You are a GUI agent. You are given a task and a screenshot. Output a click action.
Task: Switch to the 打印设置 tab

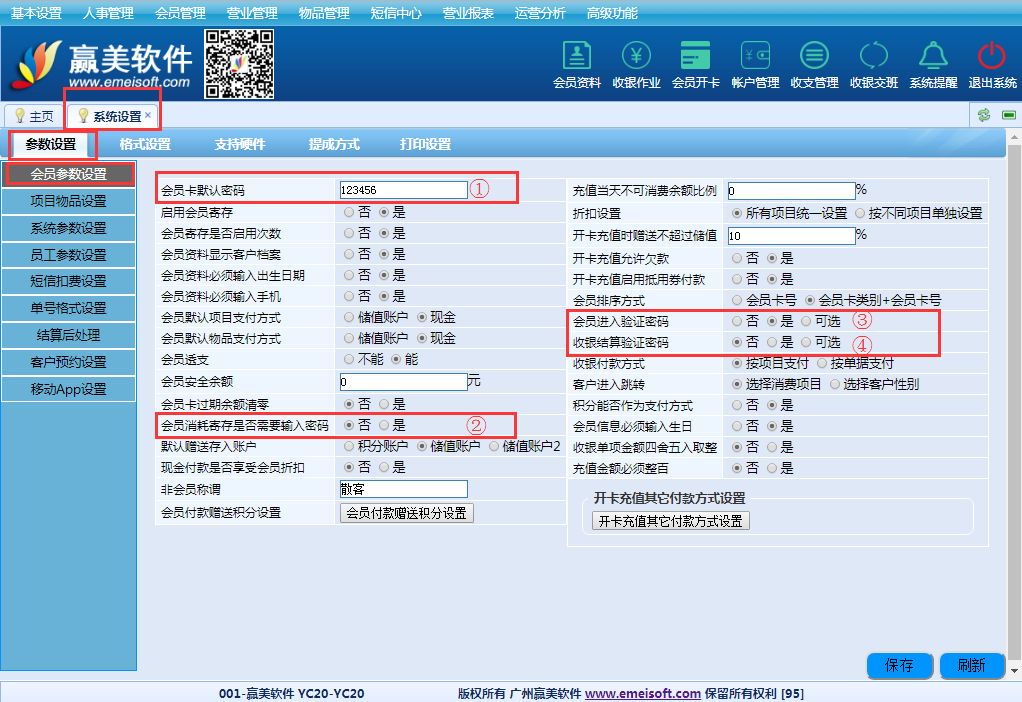pos(425,144)
